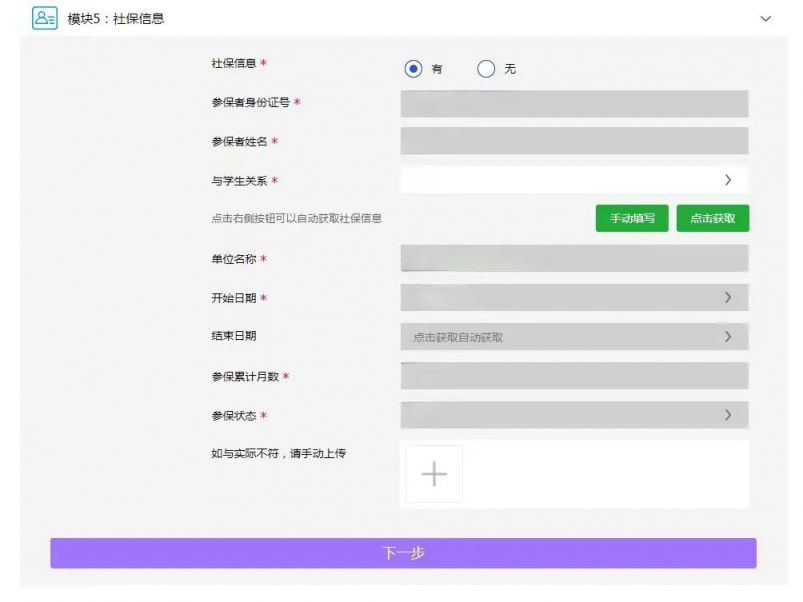The image size is (803, 602).
Task: Click the 手动填写 button
Action: tap(632, 218)
